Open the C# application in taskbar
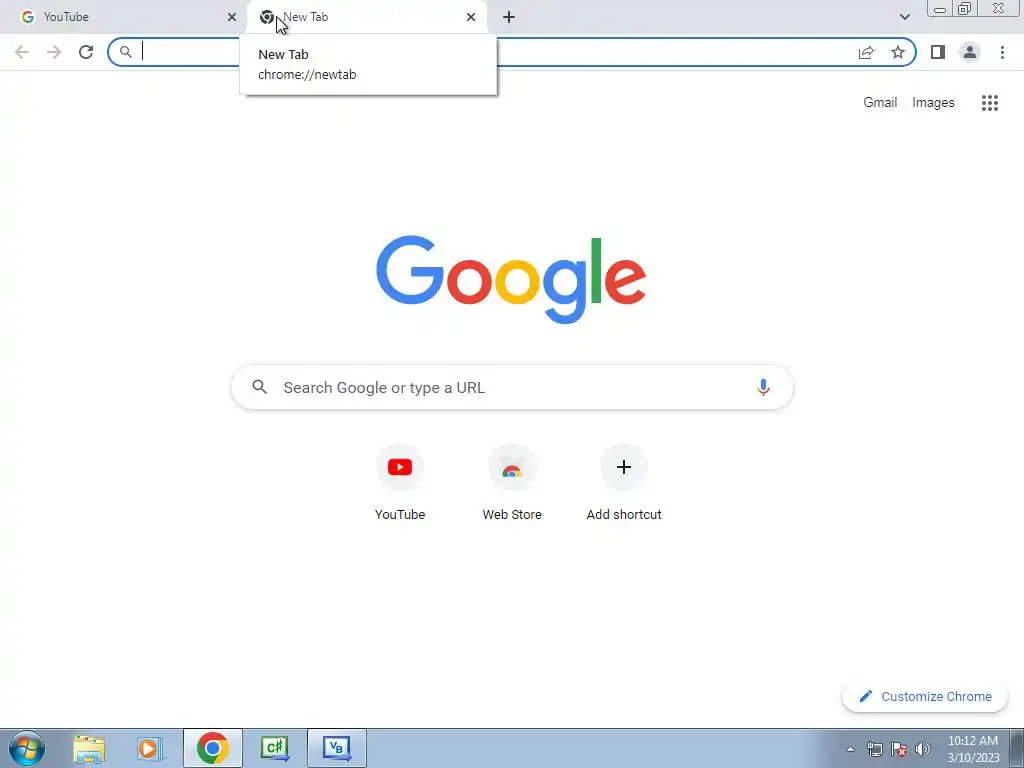The height and width of the screenshot is (768, 1024). pyautogui.click(x=274, y=748)
